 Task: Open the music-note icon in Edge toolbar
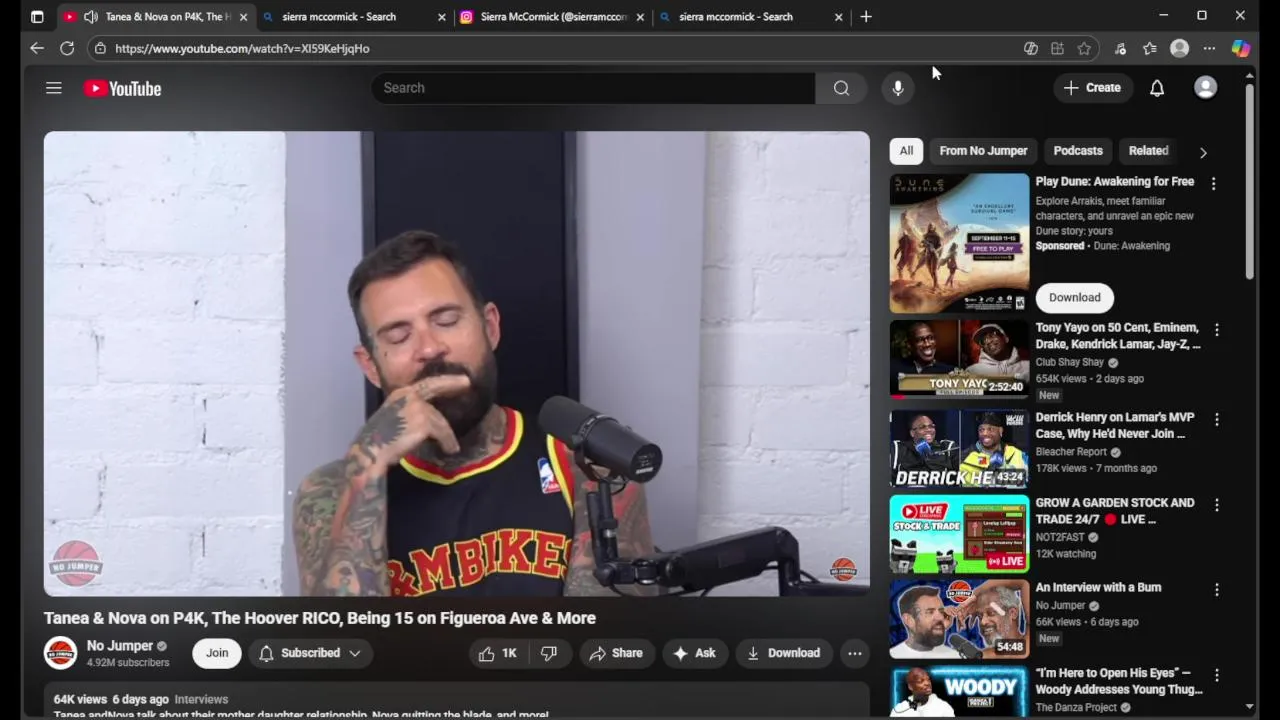click(1120, 48)
